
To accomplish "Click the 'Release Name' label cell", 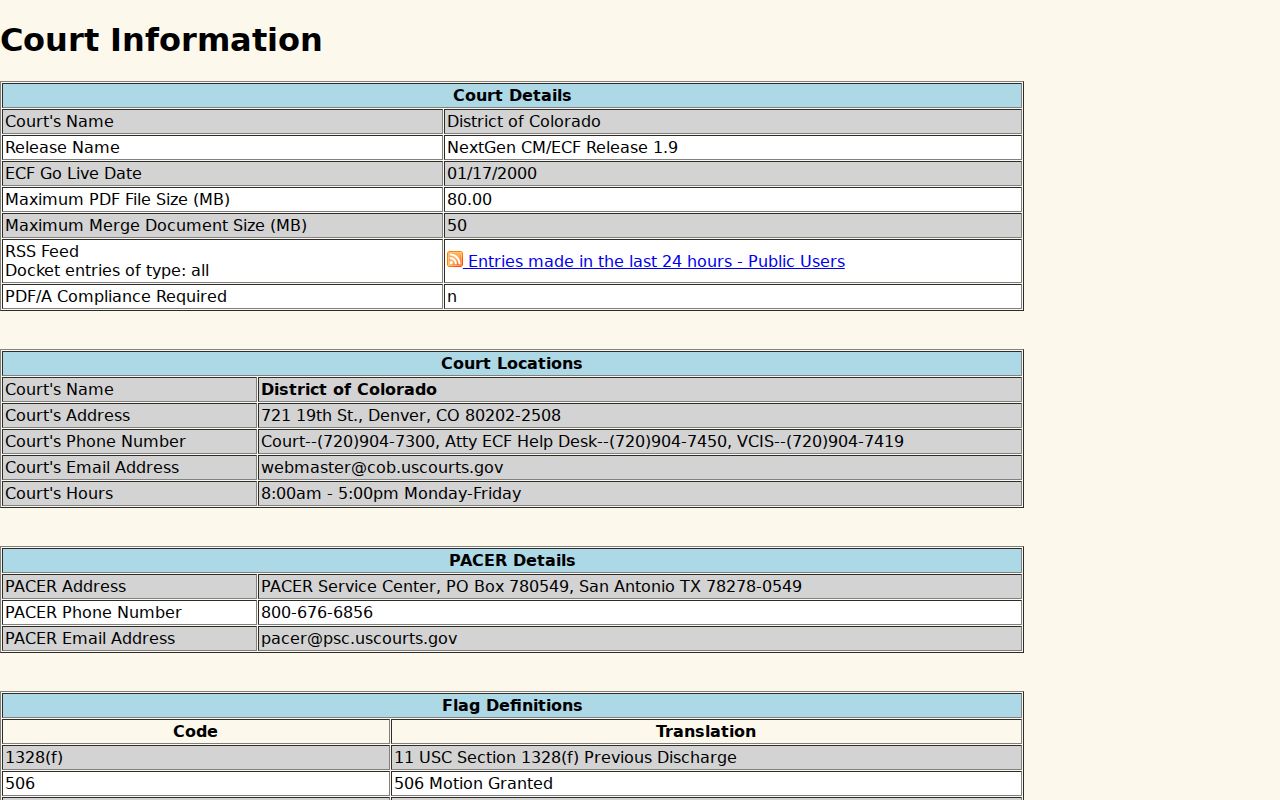I will [223, 148].
